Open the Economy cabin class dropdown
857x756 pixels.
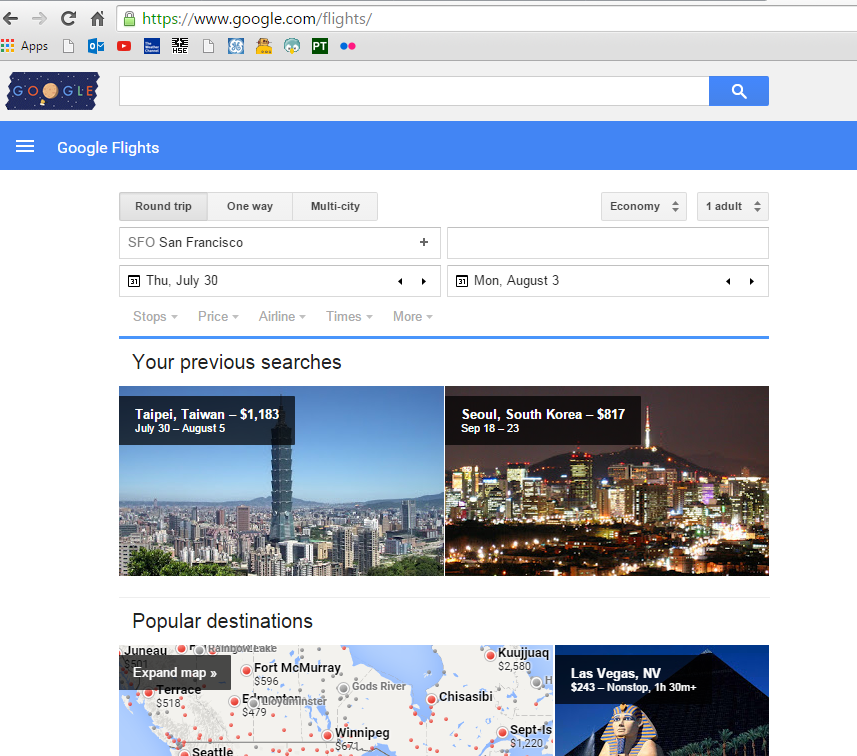644,207
